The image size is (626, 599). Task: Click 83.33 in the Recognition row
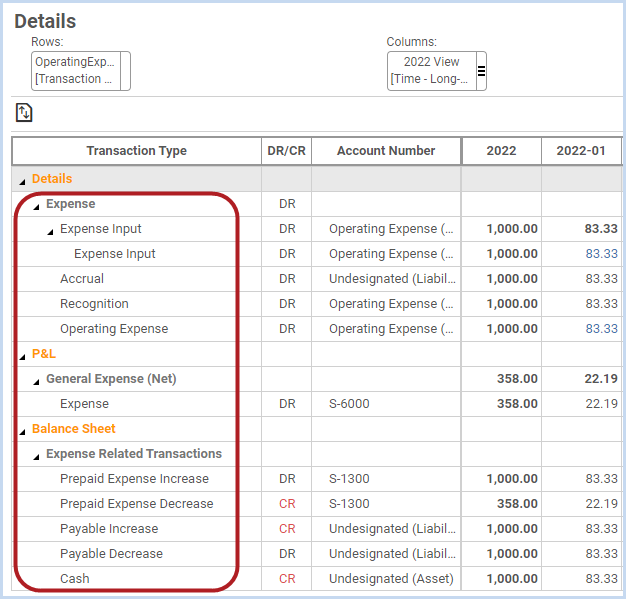pos(601,303)
